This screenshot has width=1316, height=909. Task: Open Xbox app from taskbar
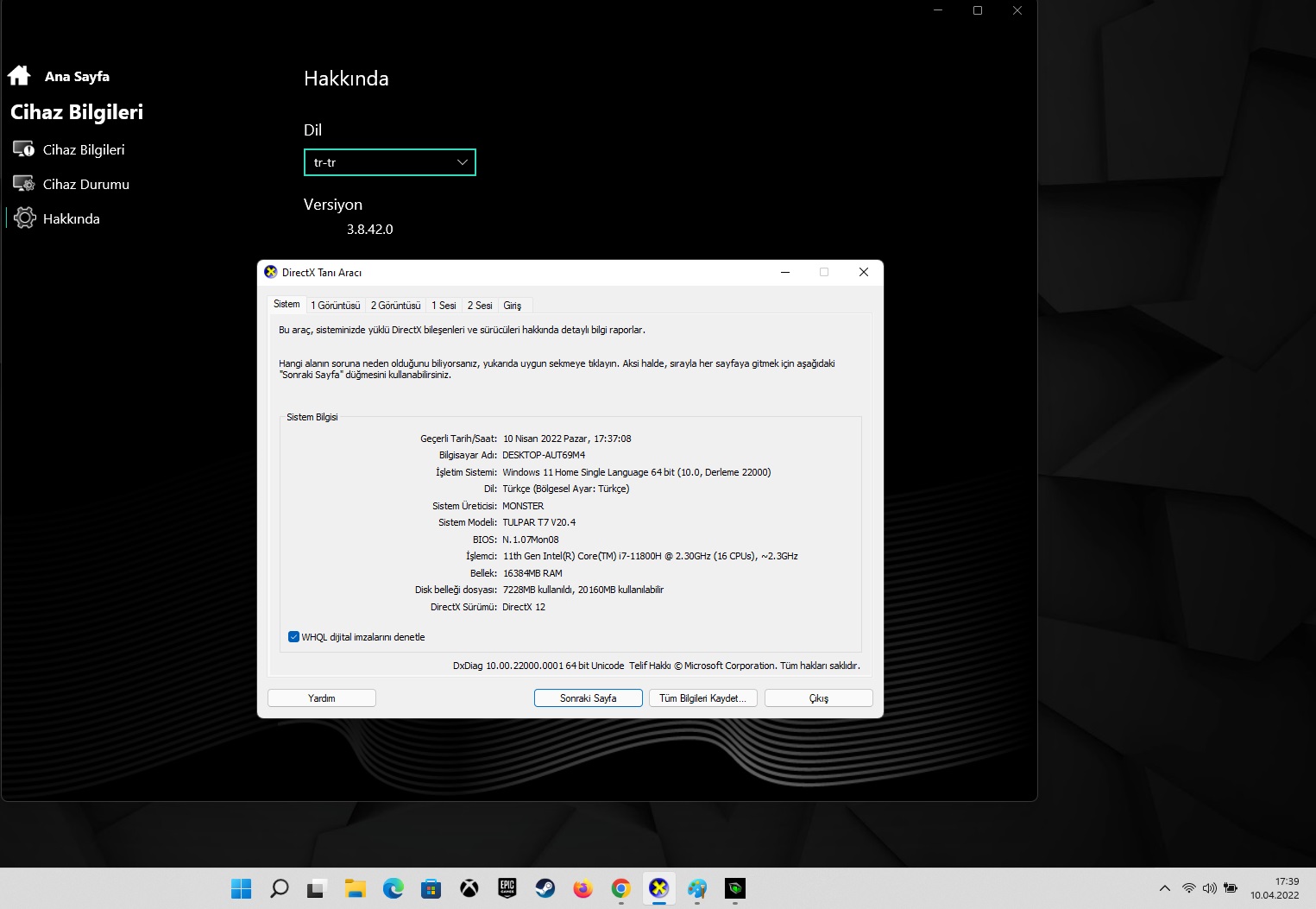click(469, 888)
